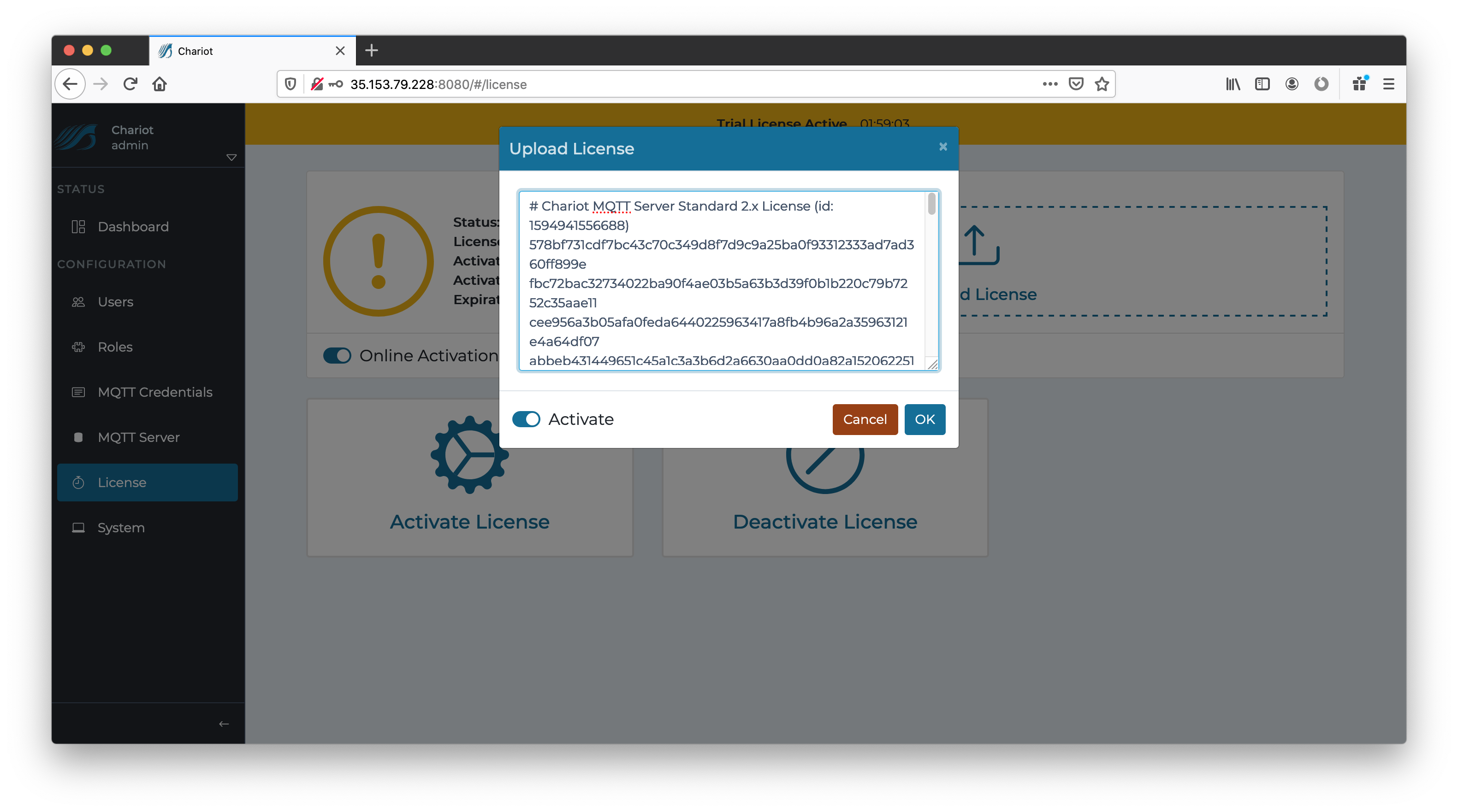Image resolution: width=1458 pixels, height=812 pixels.
Task: Click the Deactivate License label
Action: pos(824,522)
